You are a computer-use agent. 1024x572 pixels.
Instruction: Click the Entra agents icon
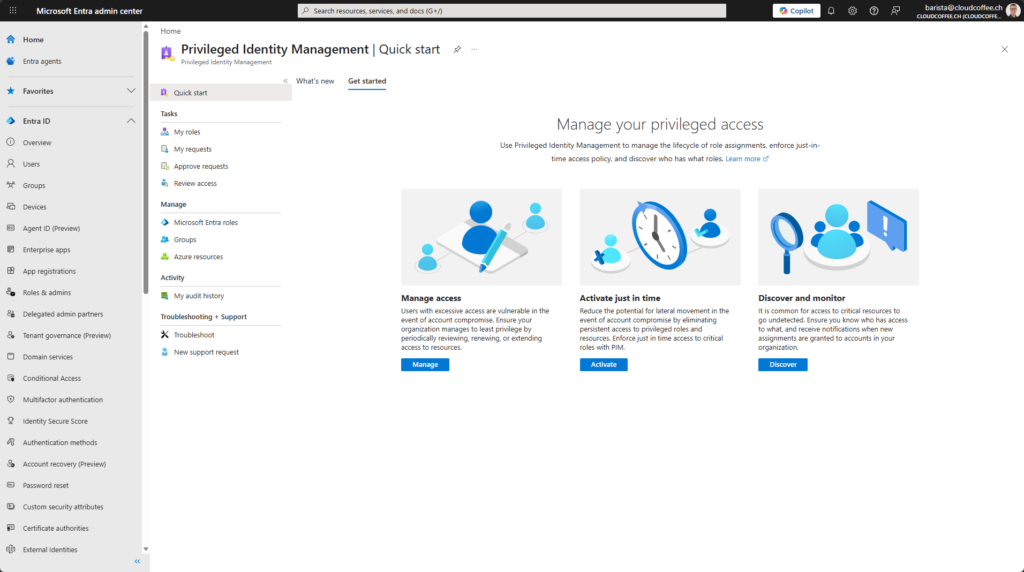click(10, 61)
